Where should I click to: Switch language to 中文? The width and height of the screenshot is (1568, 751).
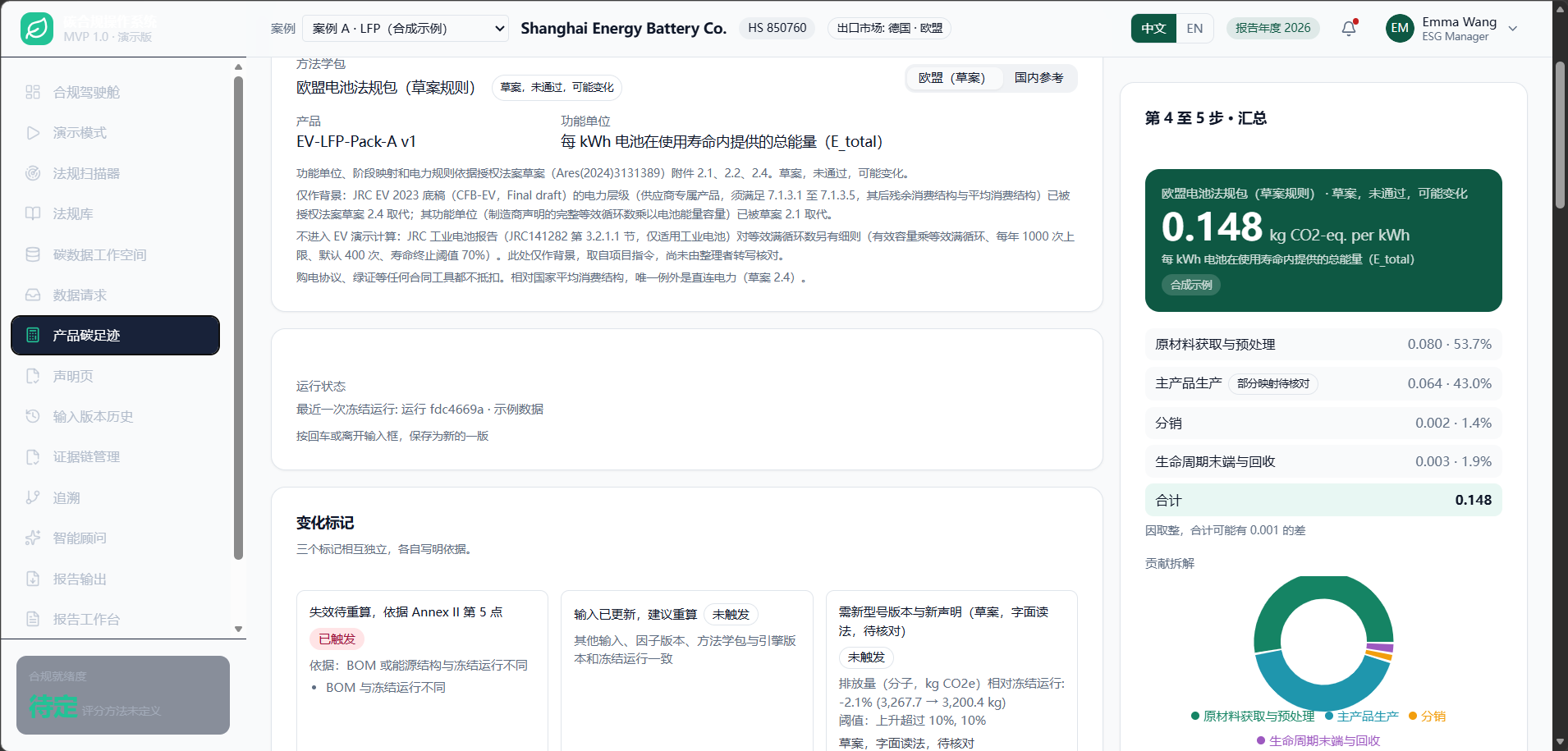(x=1153, y=29)
